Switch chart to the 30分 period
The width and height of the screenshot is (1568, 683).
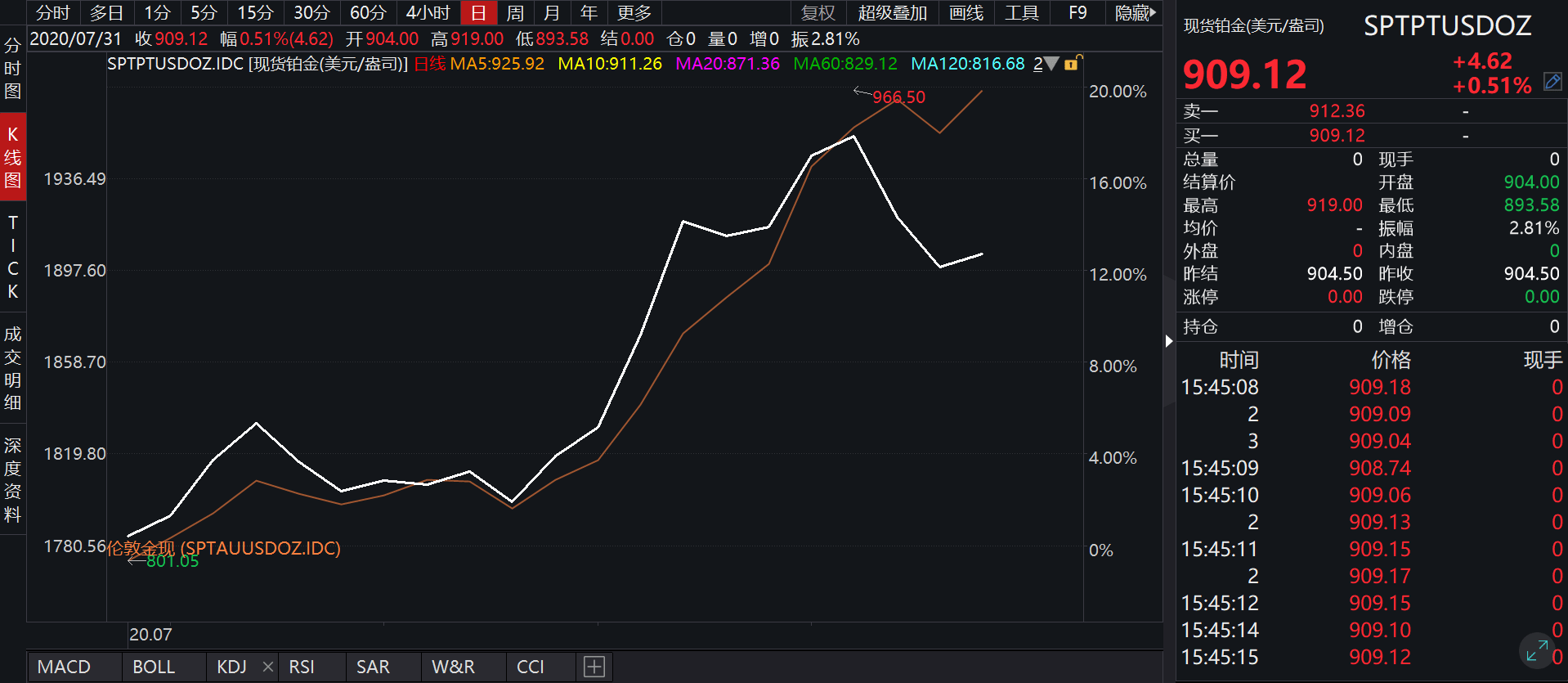pyautogui.click(x=311, y=13)
